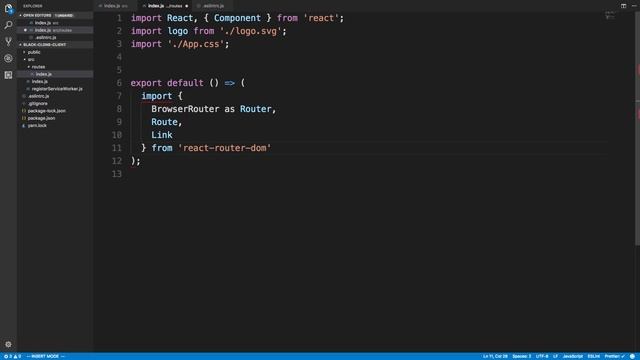Place cursor on './App.css' in line 3

196,44
